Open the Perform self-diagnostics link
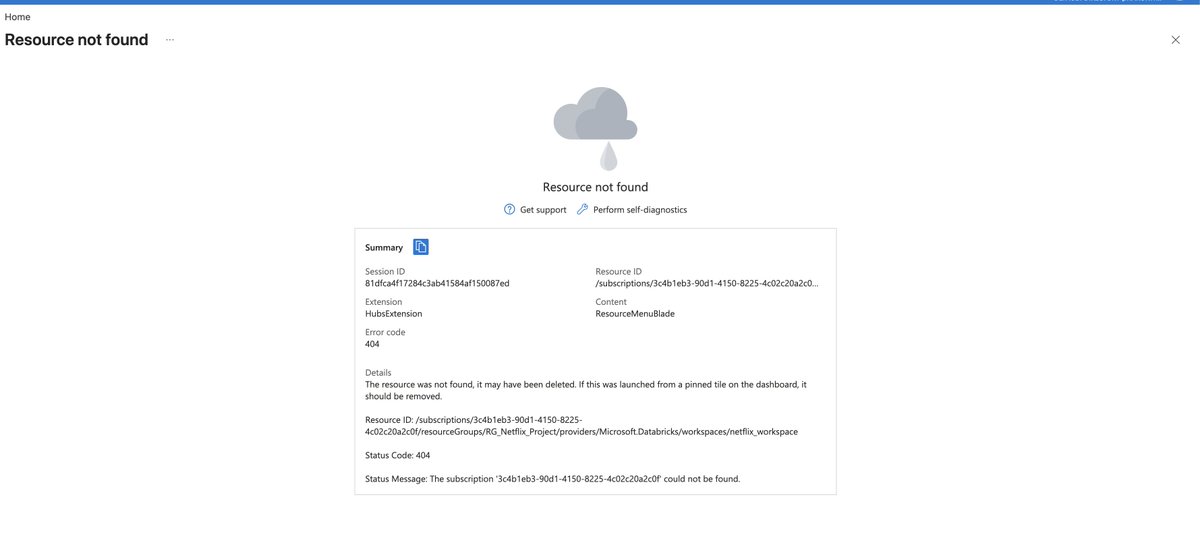The image size is (1200, 549). (x=640, y=210)
